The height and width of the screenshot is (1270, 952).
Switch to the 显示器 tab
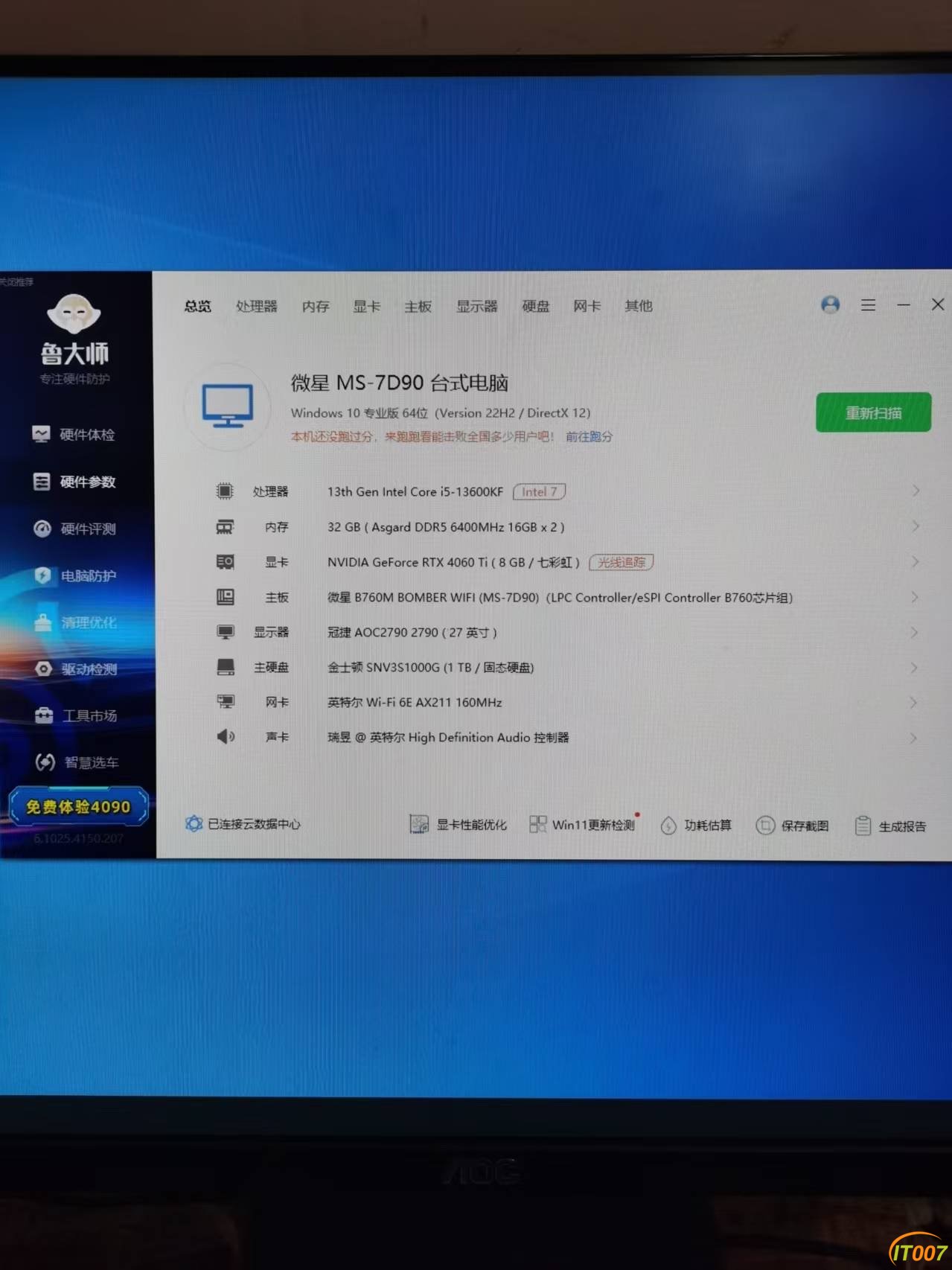[477, 306]
